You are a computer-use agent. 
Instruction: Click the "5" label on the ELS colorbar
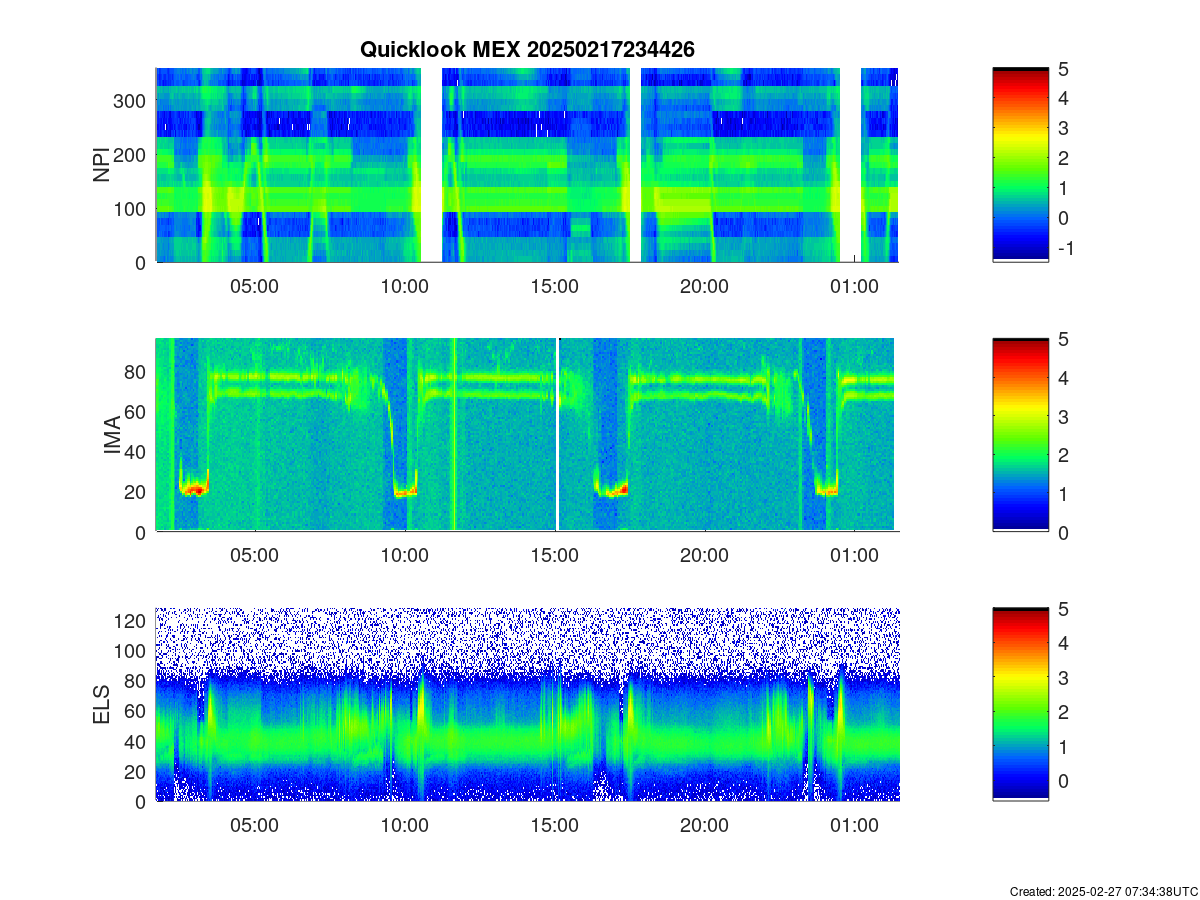click(x=1064, y=608)
